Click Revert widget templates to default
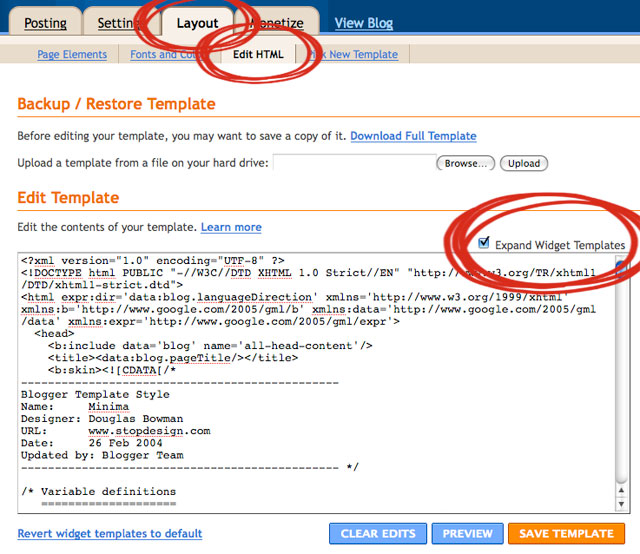 coord(110,533)
